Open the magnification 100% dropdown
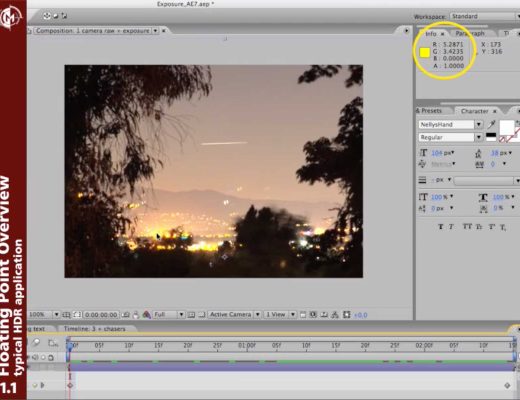520x400 pixels. [x=56, y=315]
